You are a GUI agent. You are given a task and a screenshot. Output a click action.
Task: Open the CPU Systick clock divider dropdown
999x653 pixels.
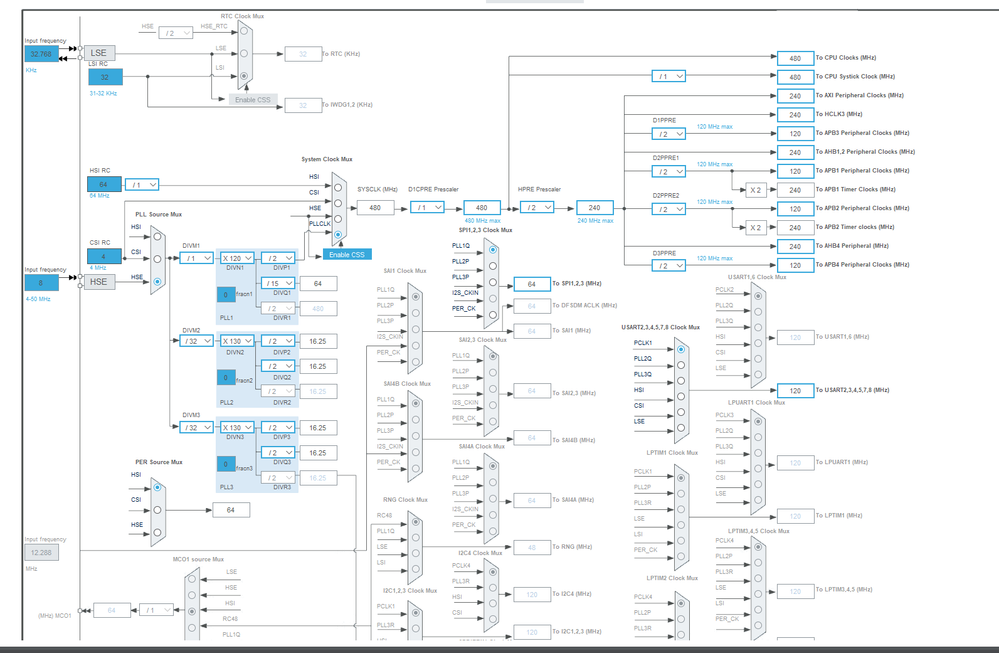pyautogui.click(x=669, y=76)
